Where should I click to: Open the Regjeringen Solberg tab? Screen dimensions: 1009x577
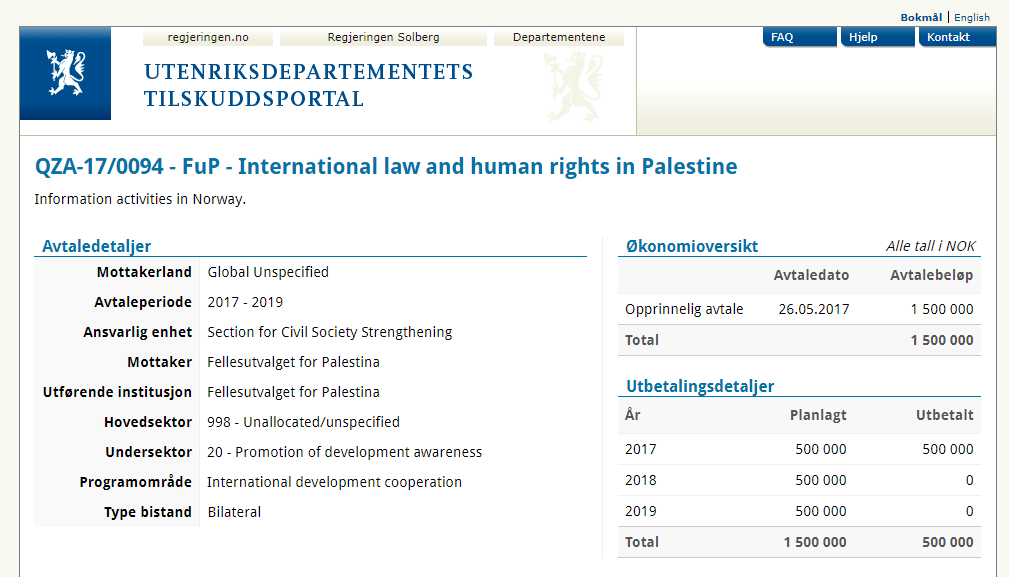[383, 38]
